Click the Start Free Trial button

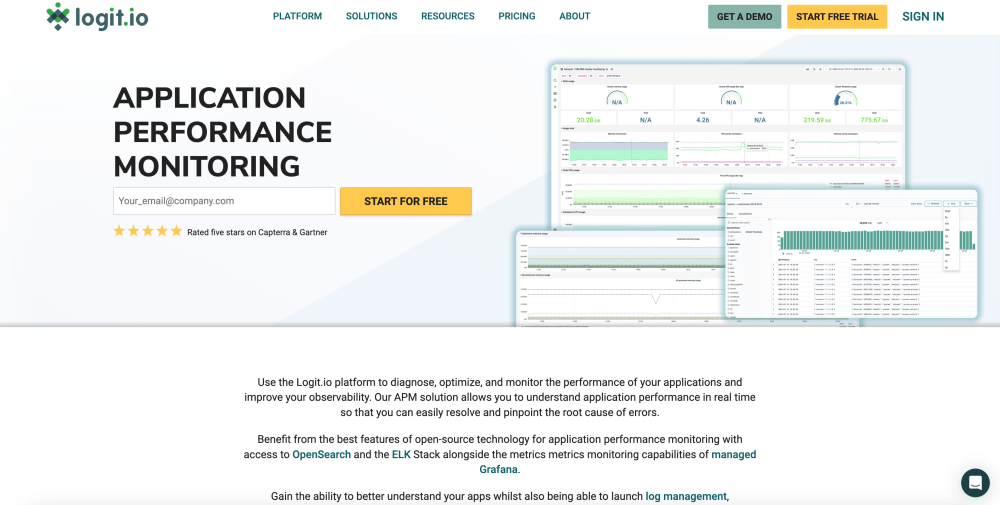[x=836, y=17]
